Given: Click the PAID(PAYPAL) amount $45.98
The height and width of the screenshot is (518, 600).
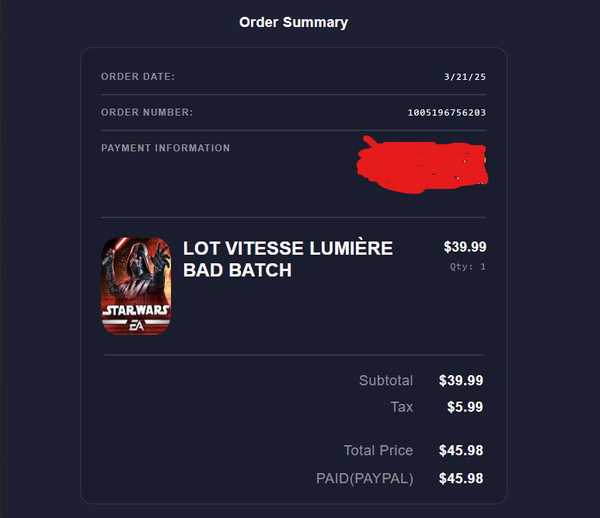Looking at the screenshot, I should (461, 479).
